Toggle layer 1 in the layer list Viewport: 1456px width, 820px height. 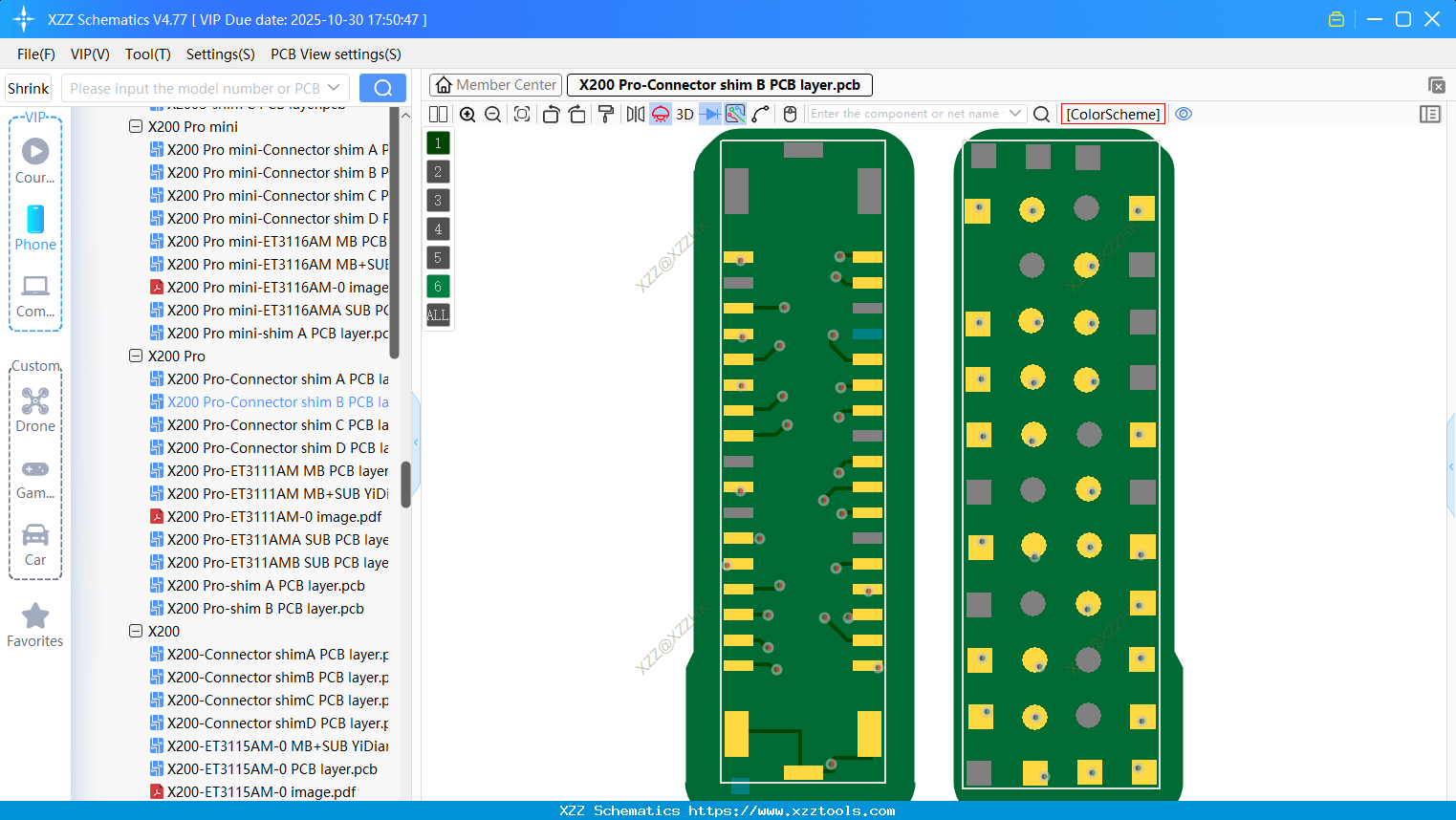click(437, 142)
